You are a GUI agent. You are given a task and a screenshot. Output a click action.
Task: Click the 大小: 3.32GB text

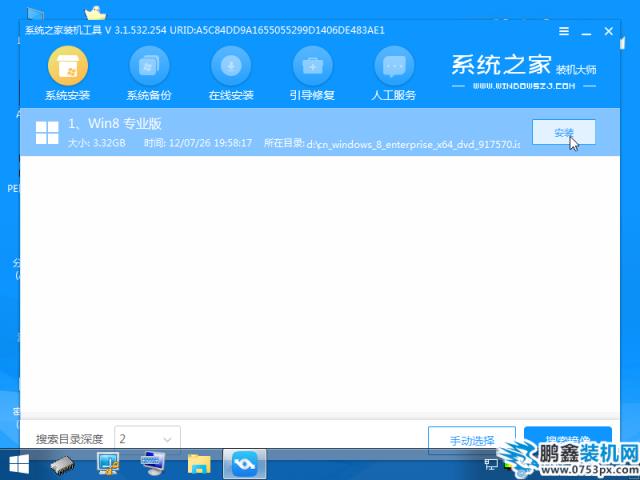coord(96,143)
